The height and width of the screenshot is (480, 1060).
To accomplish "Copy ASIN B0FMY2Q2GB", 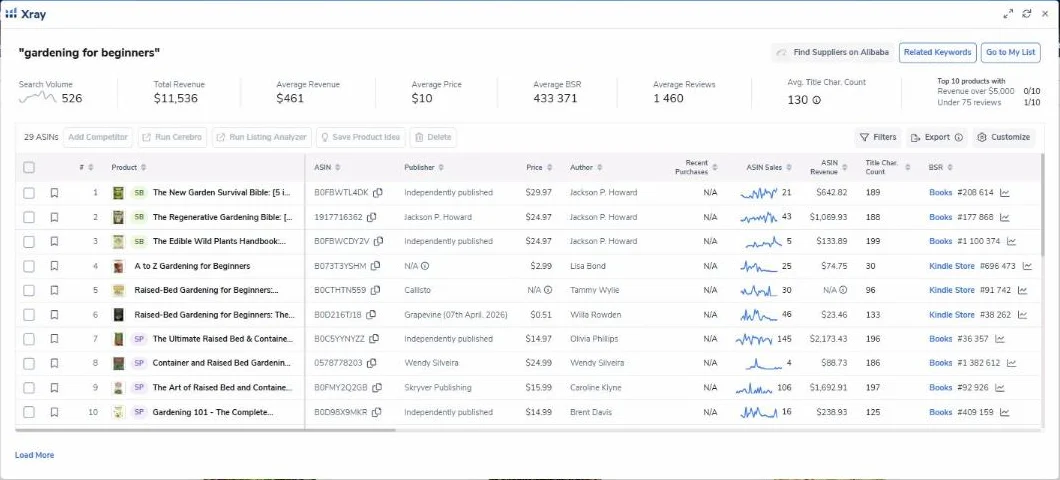I will coord(377,387).
